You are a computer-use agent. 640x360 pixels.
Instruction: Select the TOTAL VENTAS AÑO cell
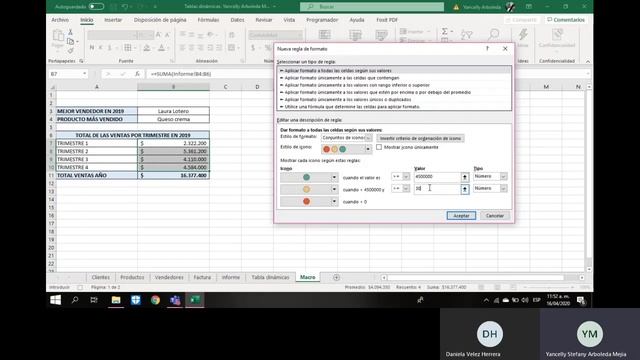(x=97, y=176)
